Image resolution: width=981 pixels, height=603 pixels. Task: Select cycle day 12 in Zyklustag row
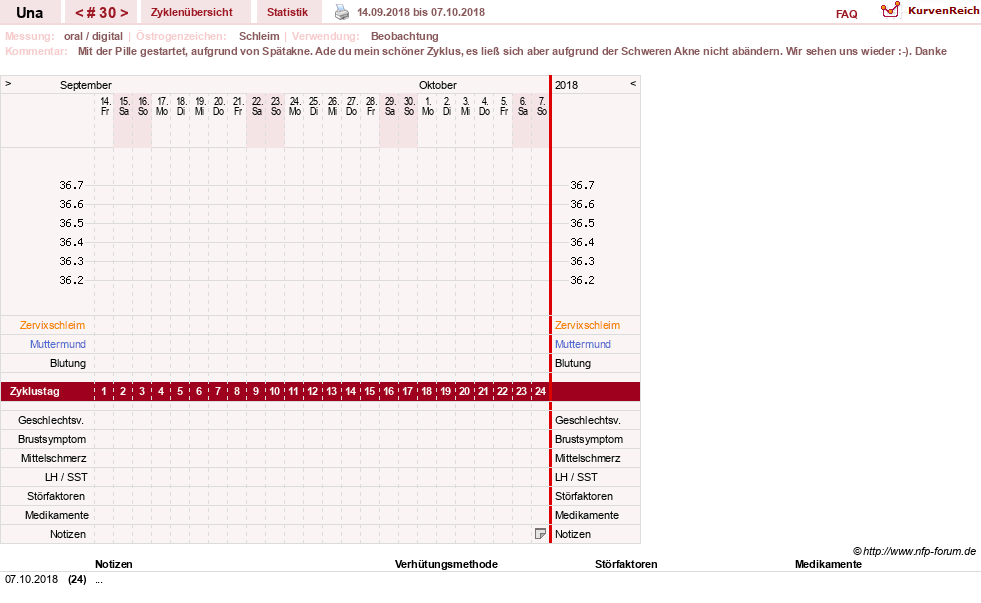coord(313,392)
